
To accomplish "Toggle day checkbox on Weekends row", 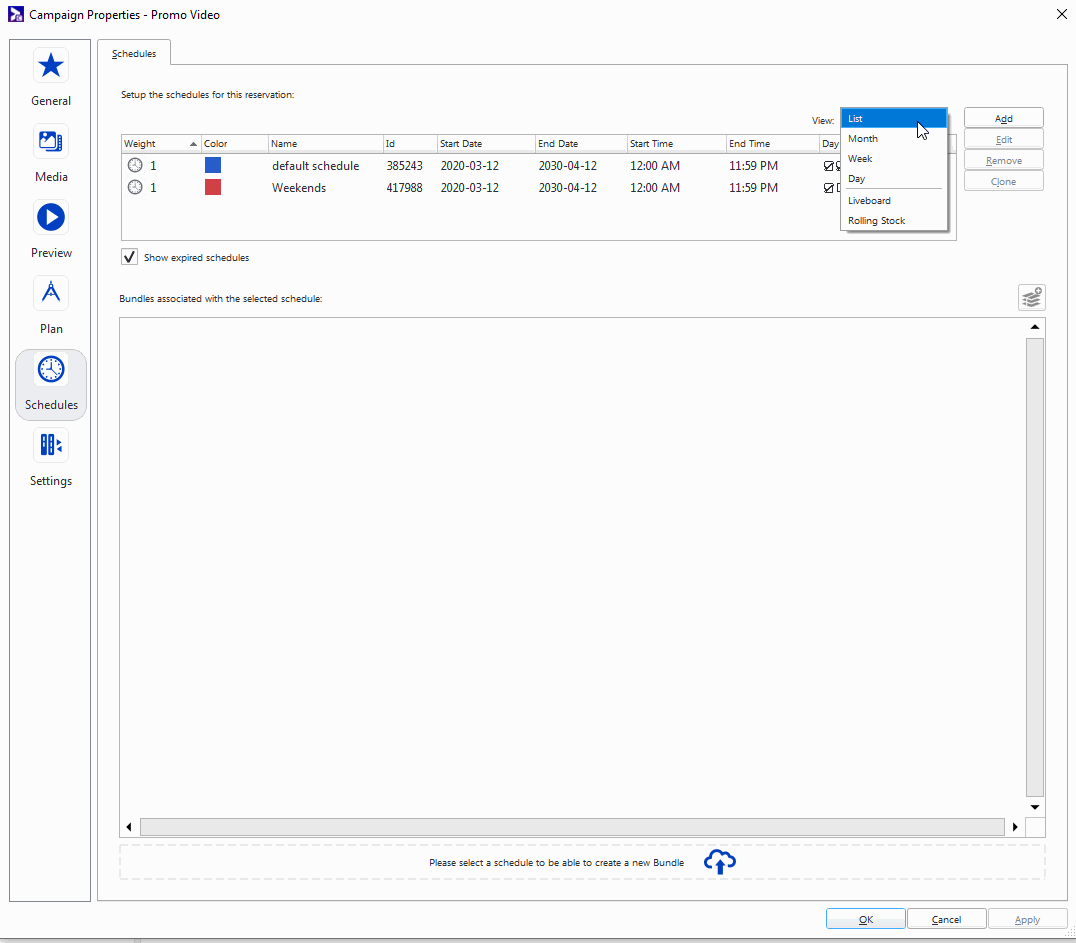I will tap(829, 188).
